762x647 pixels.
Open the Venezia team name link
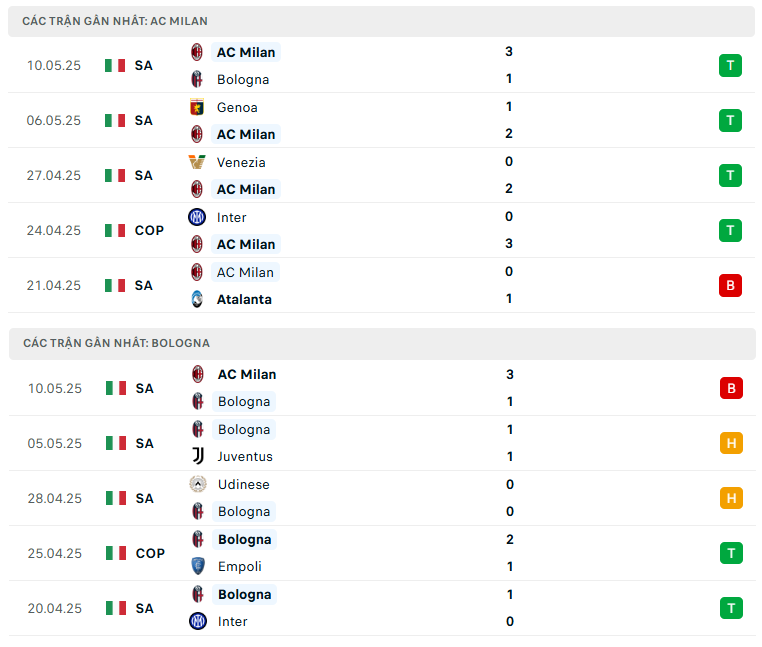pos(241,162)
